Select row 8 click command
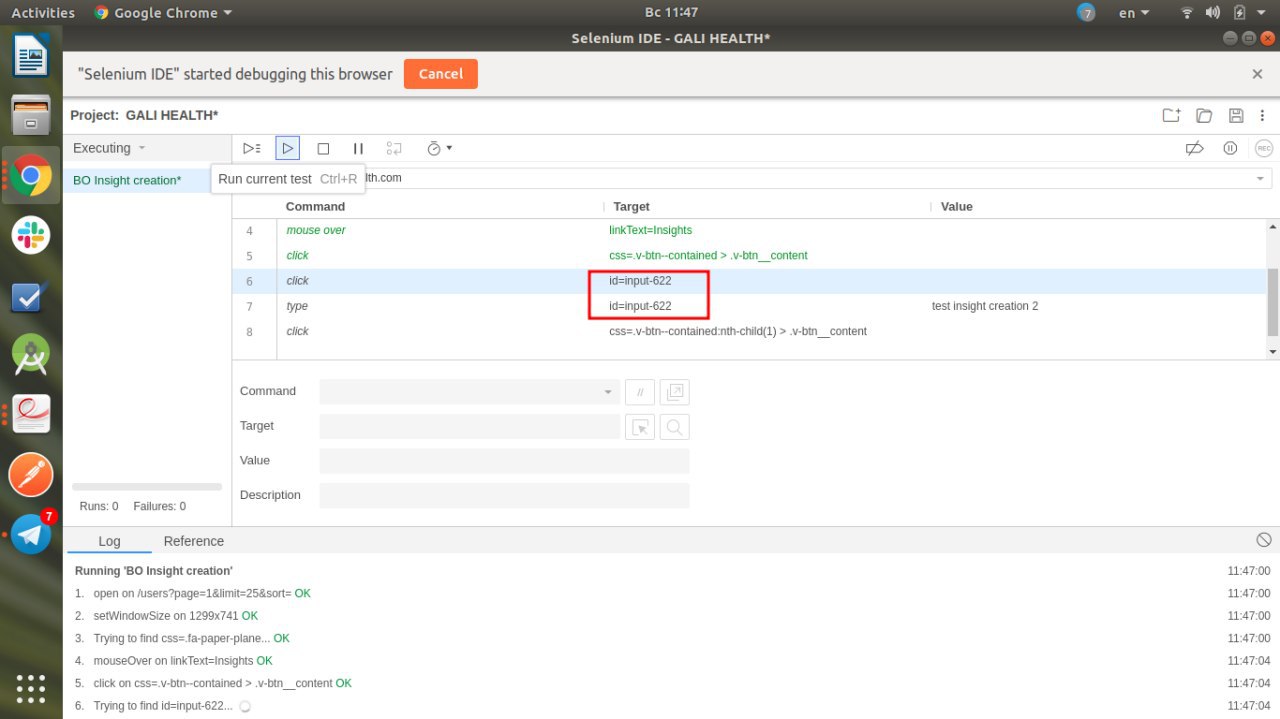 point(749,331)
